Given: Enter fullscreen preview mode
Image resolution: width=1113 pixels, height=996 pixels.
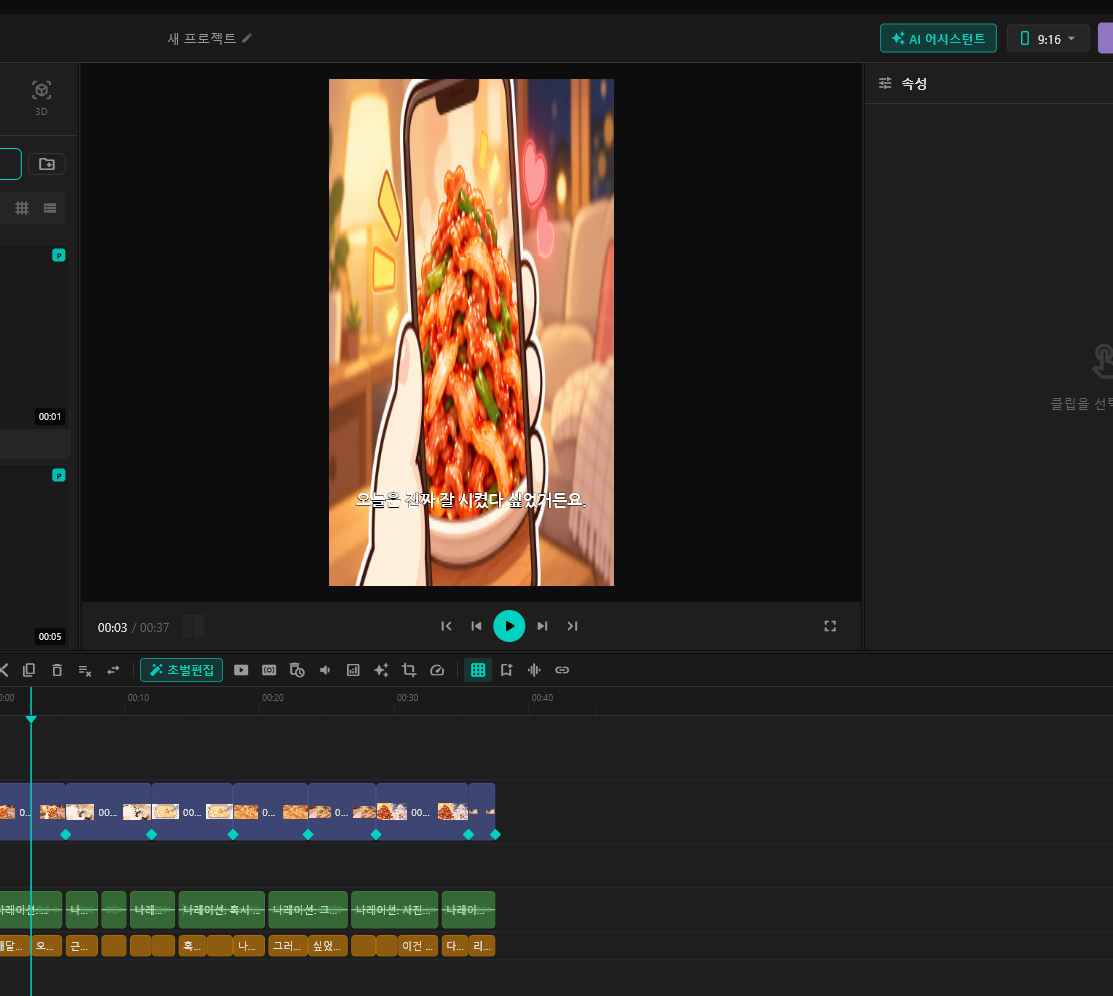Looking at the screenshot, I should click(x=830, y=626).
